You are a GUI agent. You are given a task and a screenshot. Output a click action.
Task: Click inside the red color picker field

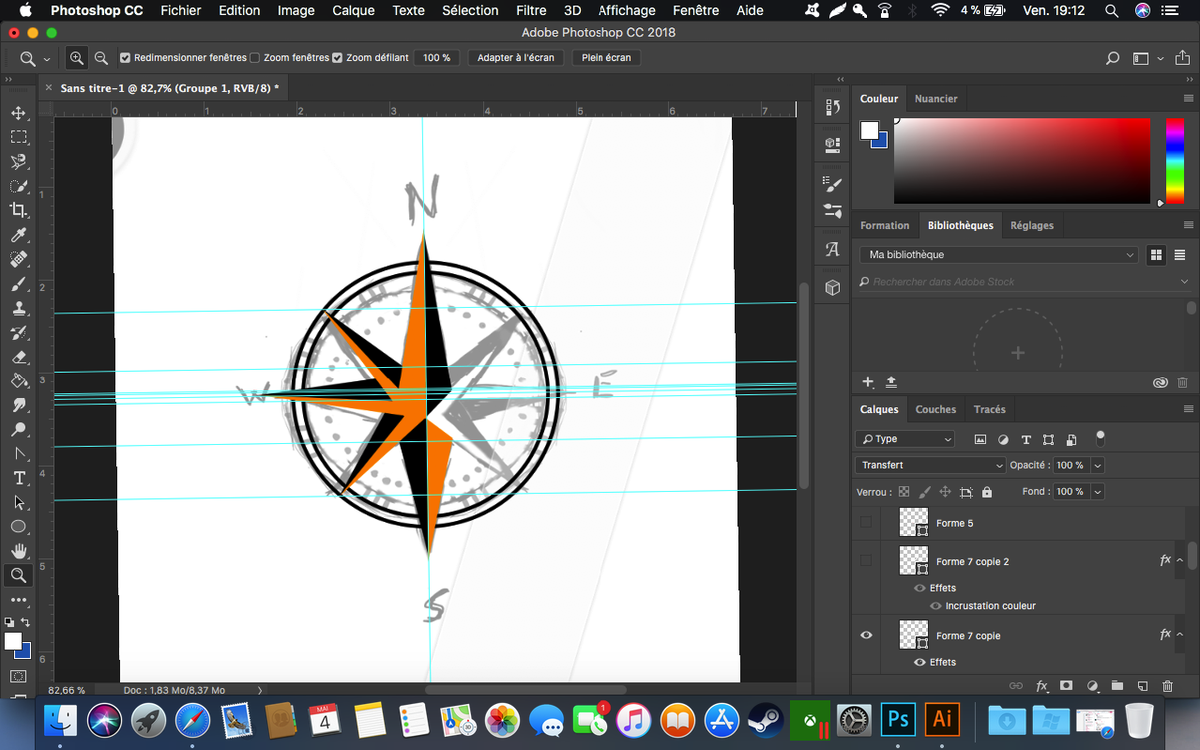(x=1022, y=161)
